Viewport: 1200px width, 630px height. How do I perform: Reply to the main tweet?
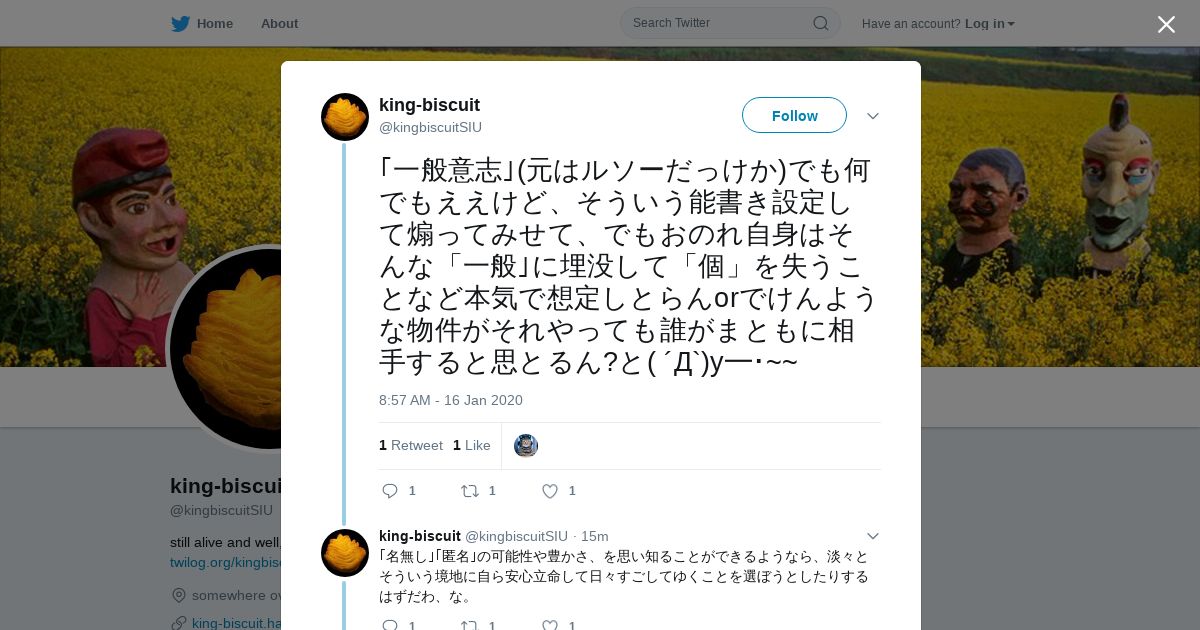click(390, 491)
